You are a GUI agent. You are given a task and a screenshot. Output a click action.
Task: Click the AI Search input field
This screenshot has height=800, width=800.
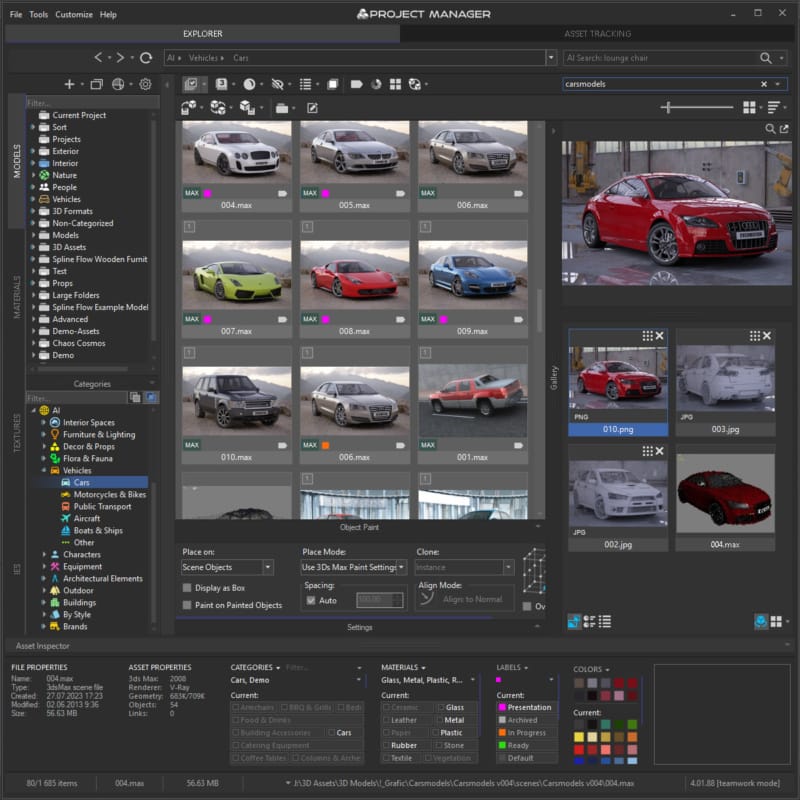coord(660,58)
